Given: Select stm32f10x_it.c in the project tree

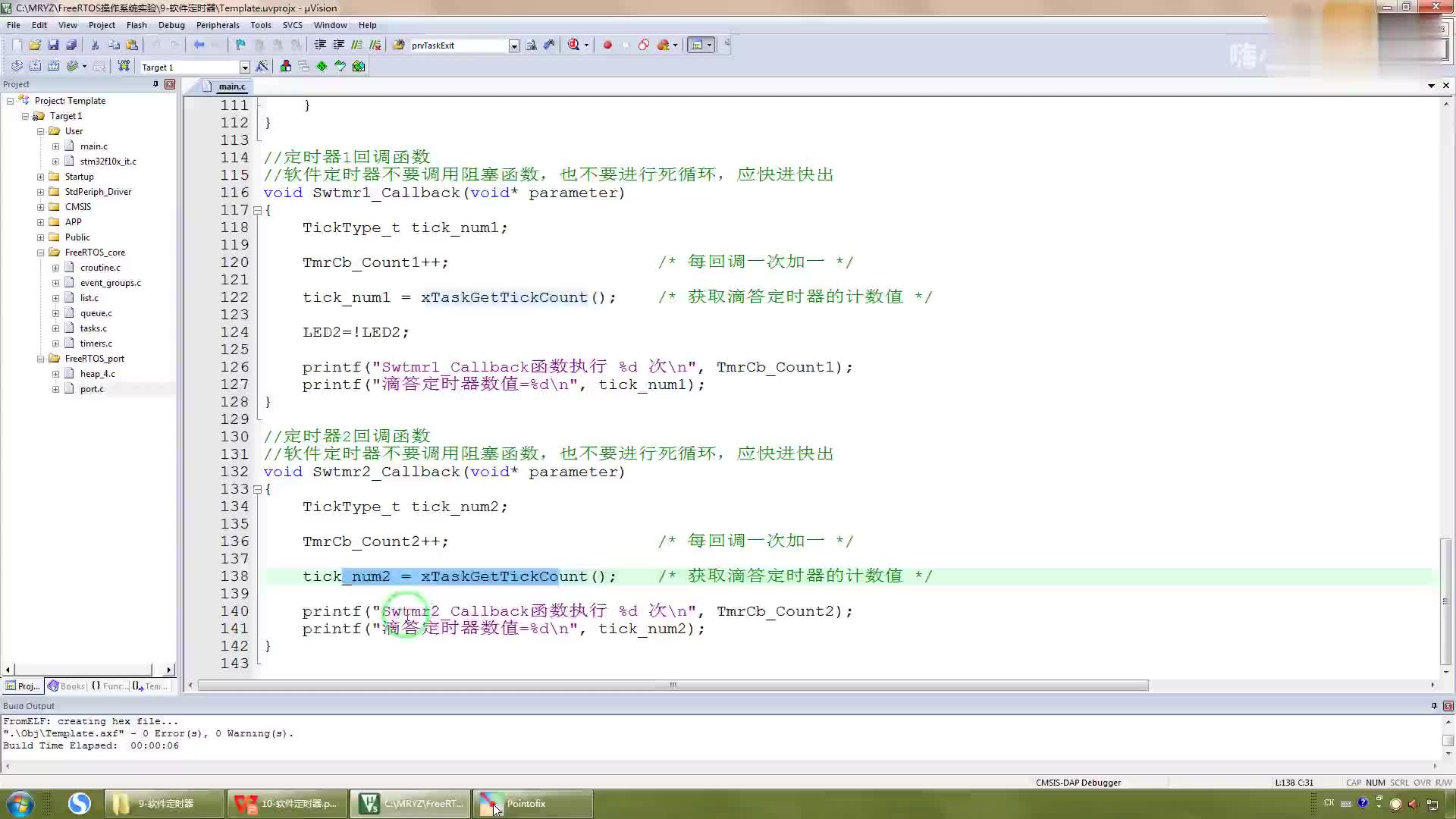Looking at the screenshot, I should point(108,162).
